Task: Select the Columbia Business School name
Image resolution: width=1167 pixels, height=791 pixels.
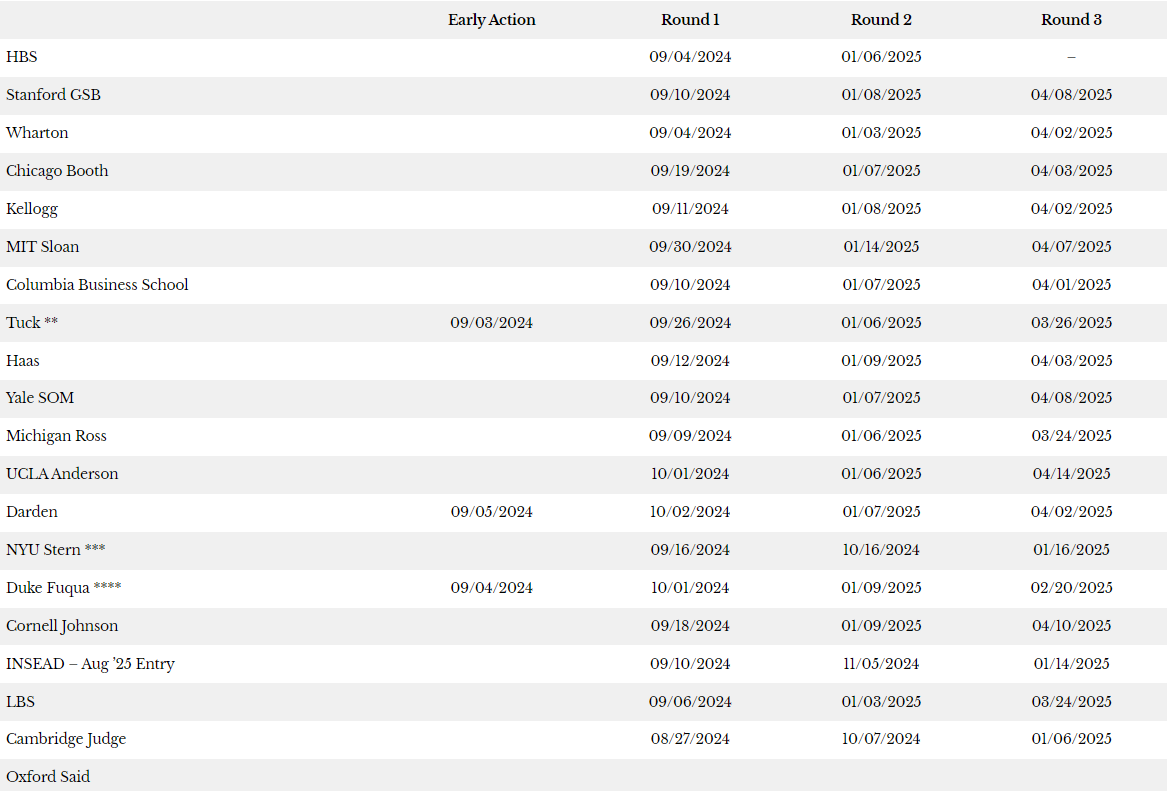Action: [97, 285]
